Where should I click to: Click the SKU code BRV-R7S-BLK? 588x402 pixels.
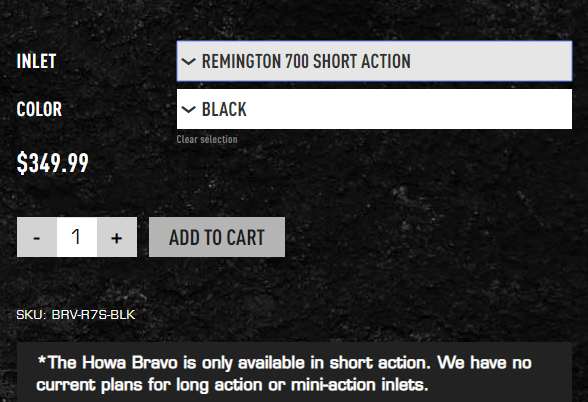click(93, 315)
